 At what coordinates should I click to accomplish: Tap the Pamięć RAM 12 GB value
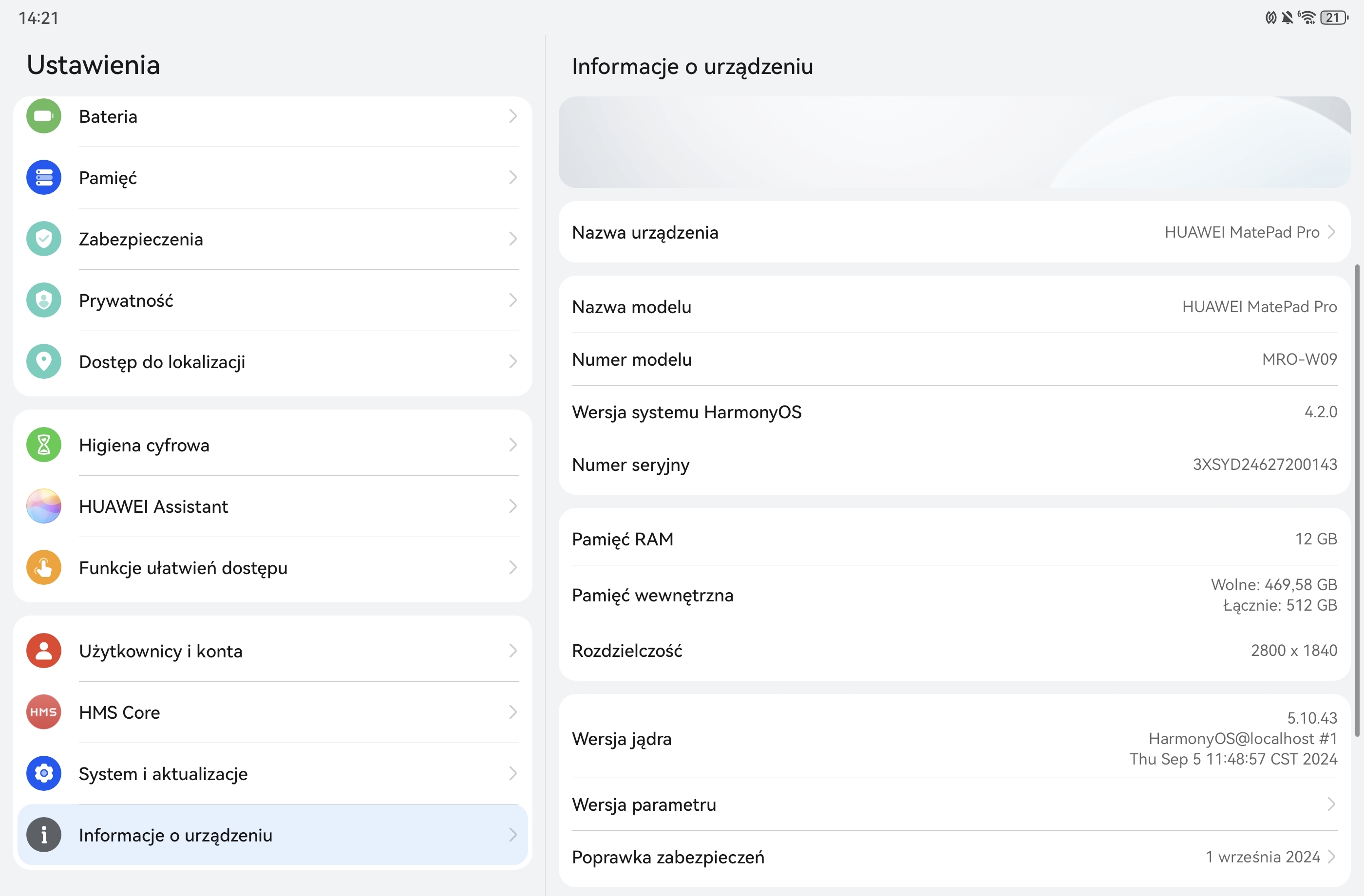pos(1316,539)
